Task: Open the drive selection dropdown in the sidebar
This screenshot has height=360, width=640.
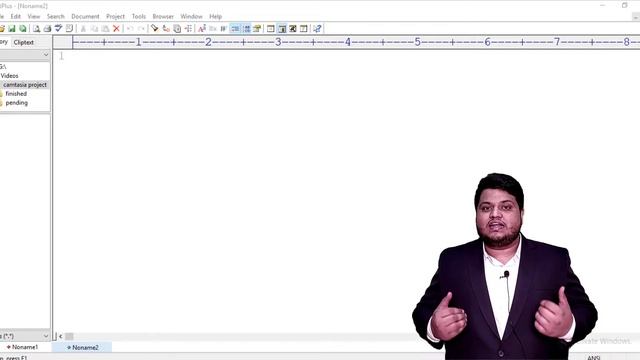Action: click(x=46, y=55)
